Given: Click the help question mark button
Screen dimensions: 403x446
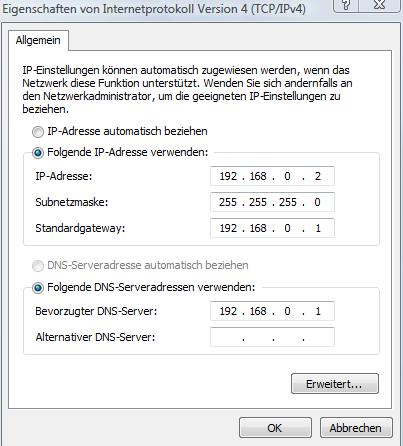Looking at the screenshot, I should coord(346,5).
